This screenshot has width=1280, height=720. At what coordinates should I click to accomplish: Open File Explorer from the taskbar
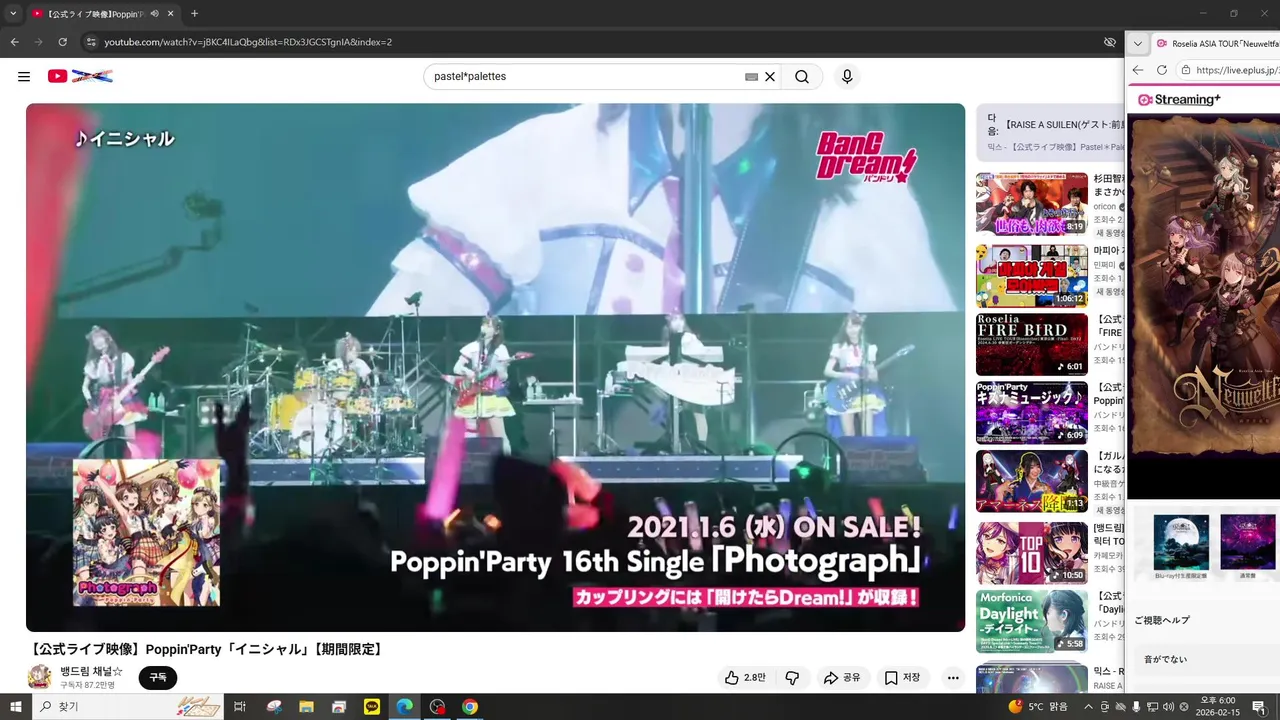[307, 706]
